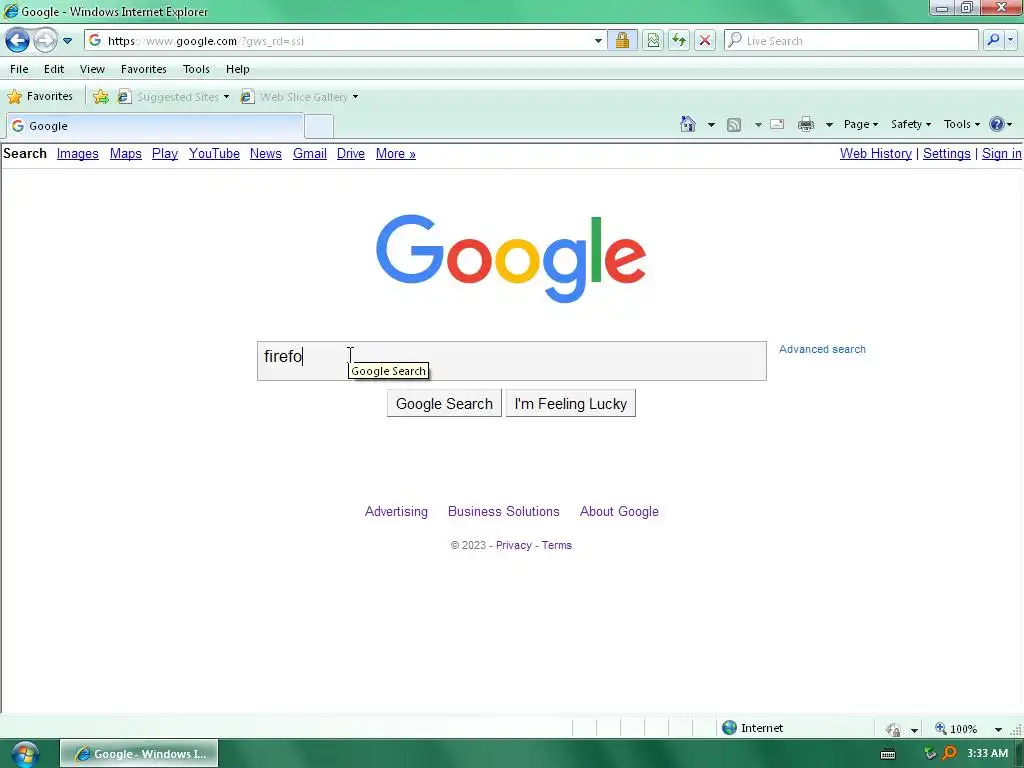Expand the Home button dropdown arrow

click(x=711, y=124)
